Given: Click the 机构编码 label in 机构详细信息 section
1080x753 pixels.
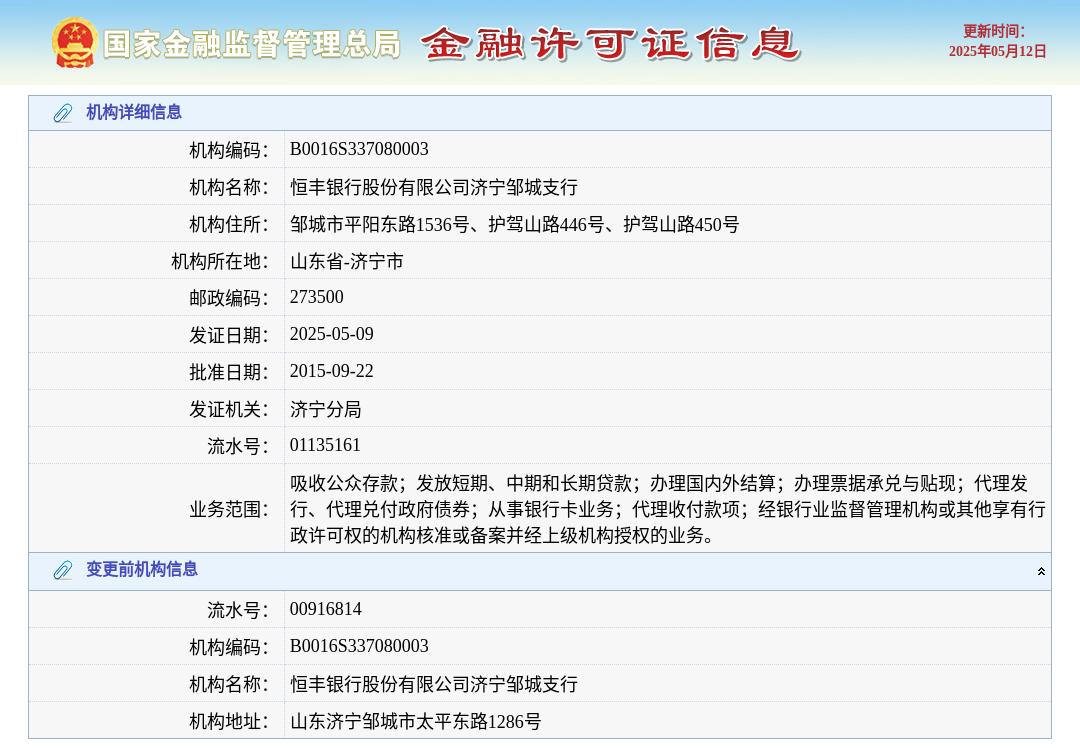Looking at the screenshot, I should coord(229,150).
